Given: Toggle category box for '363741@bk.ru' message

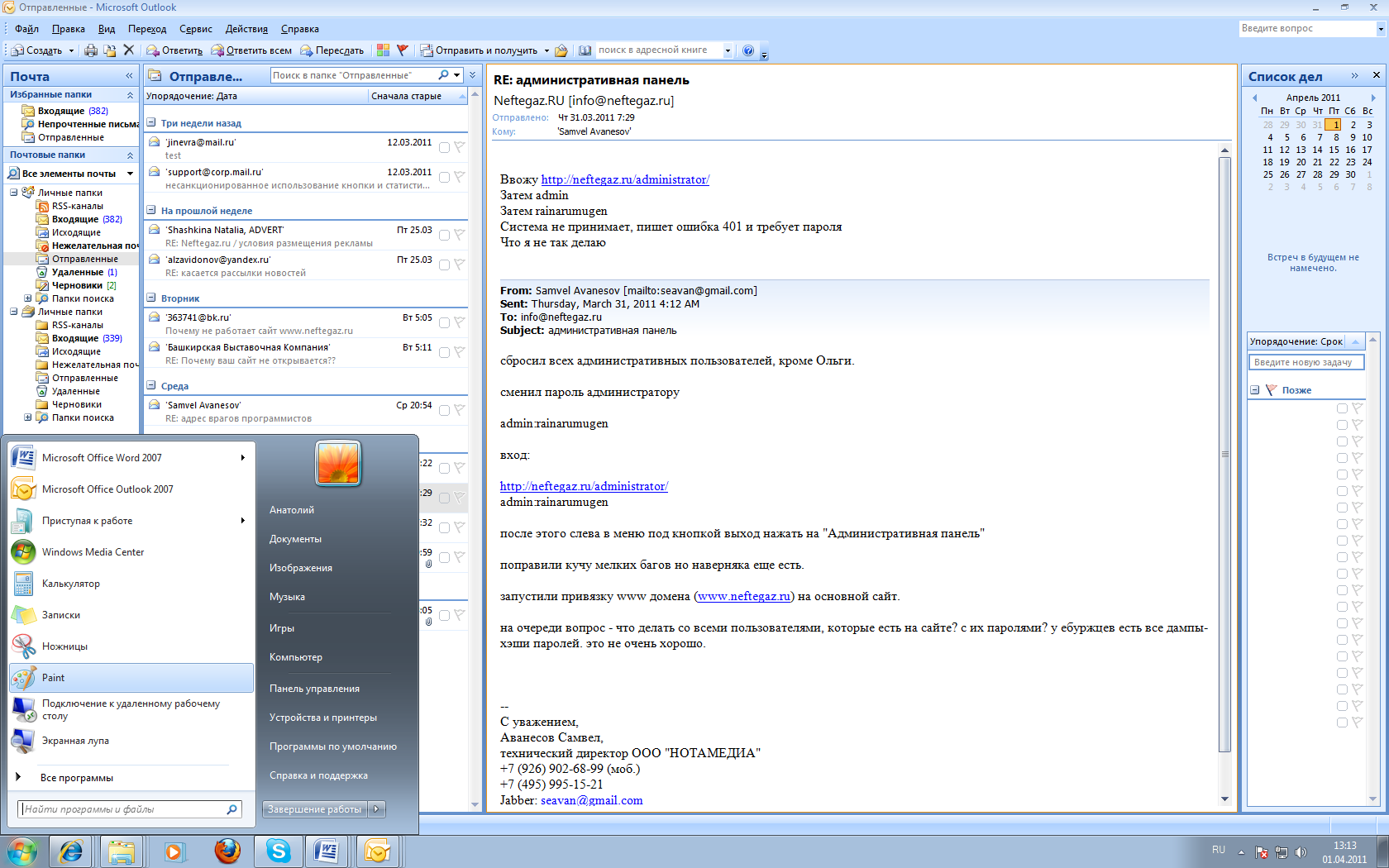Looking at the screenshot, I should 444,322.
